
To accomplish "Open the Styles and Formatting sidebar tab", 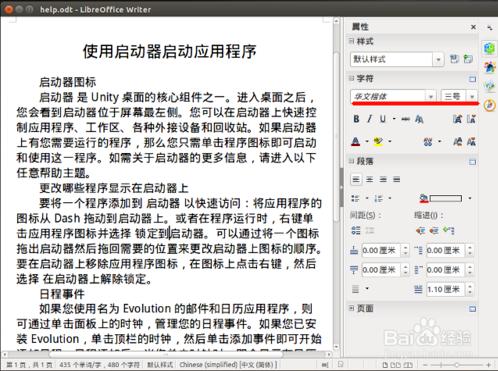I will (x=489, y=67).
